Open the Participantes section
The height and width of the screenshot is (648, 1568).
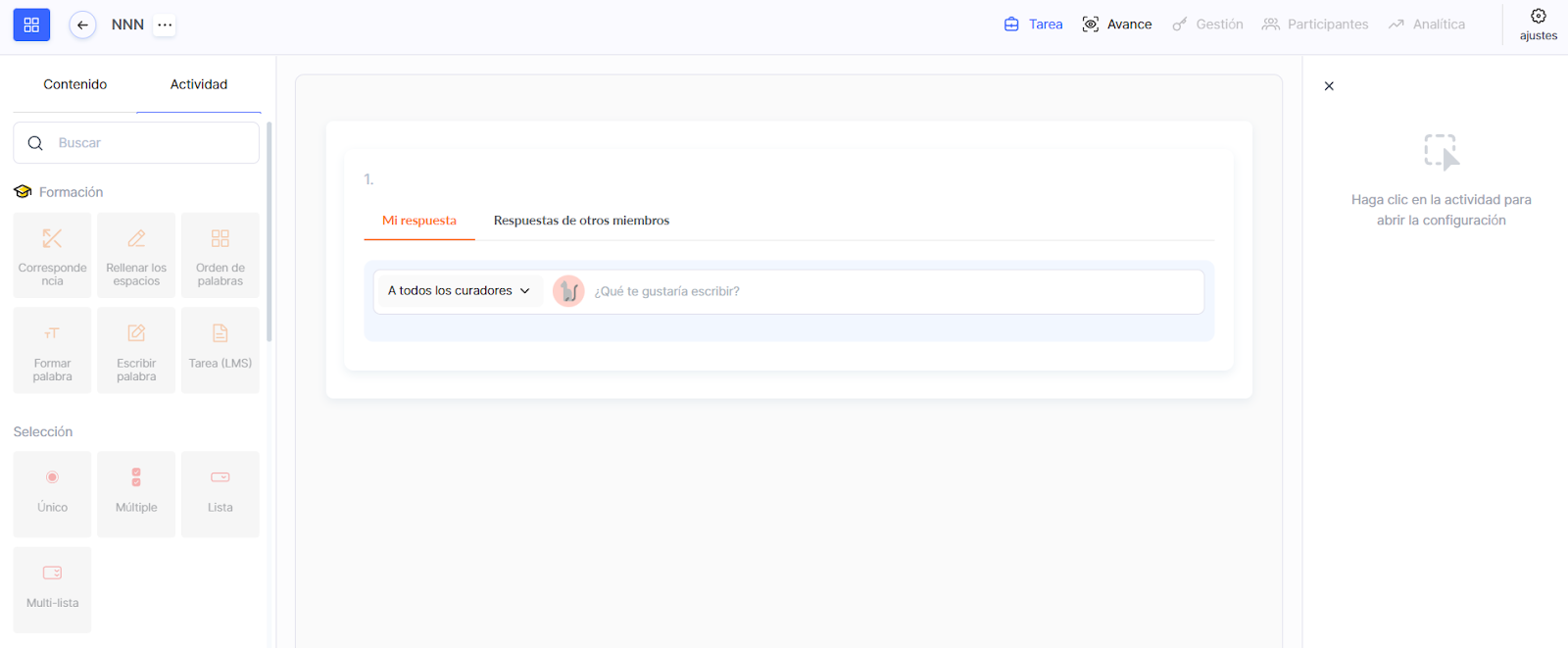[1315, 25]
